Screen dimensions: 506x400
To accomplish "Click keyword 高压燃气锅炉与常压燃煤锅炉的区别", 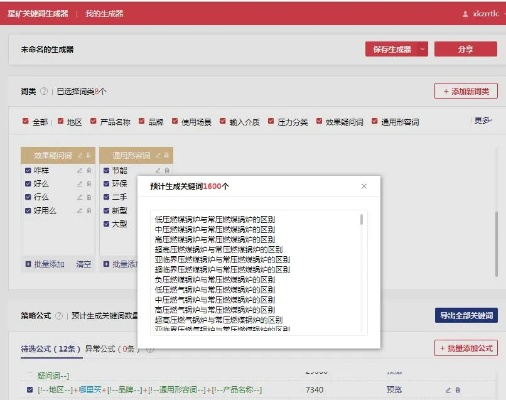I will 215,309.
